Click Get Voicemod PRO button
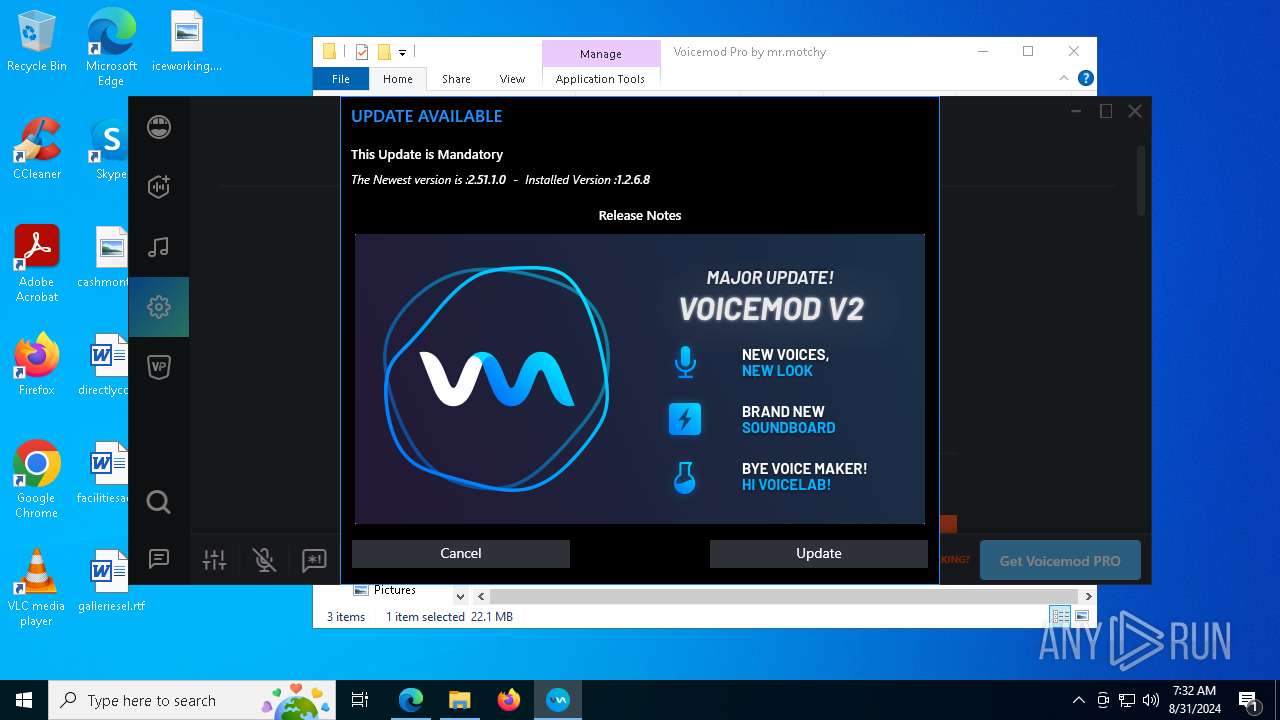 (x=1060, y=561)
